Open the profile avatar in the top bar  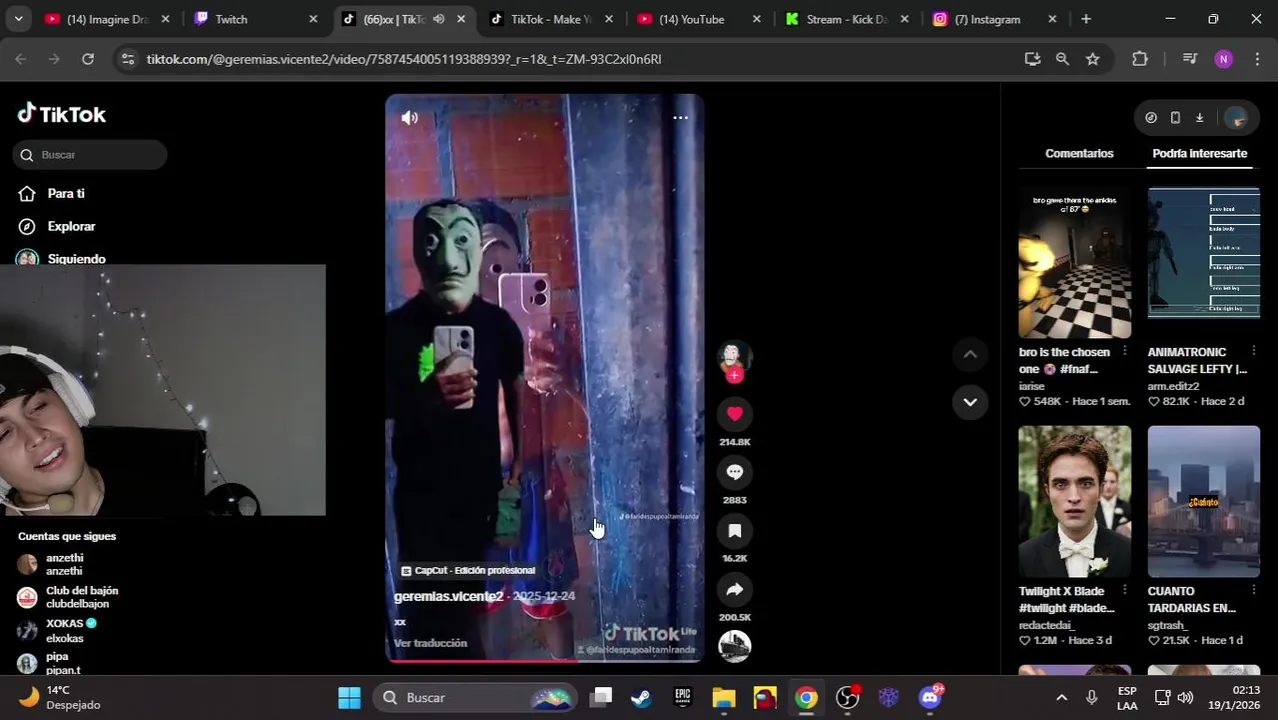(1236, 118)
